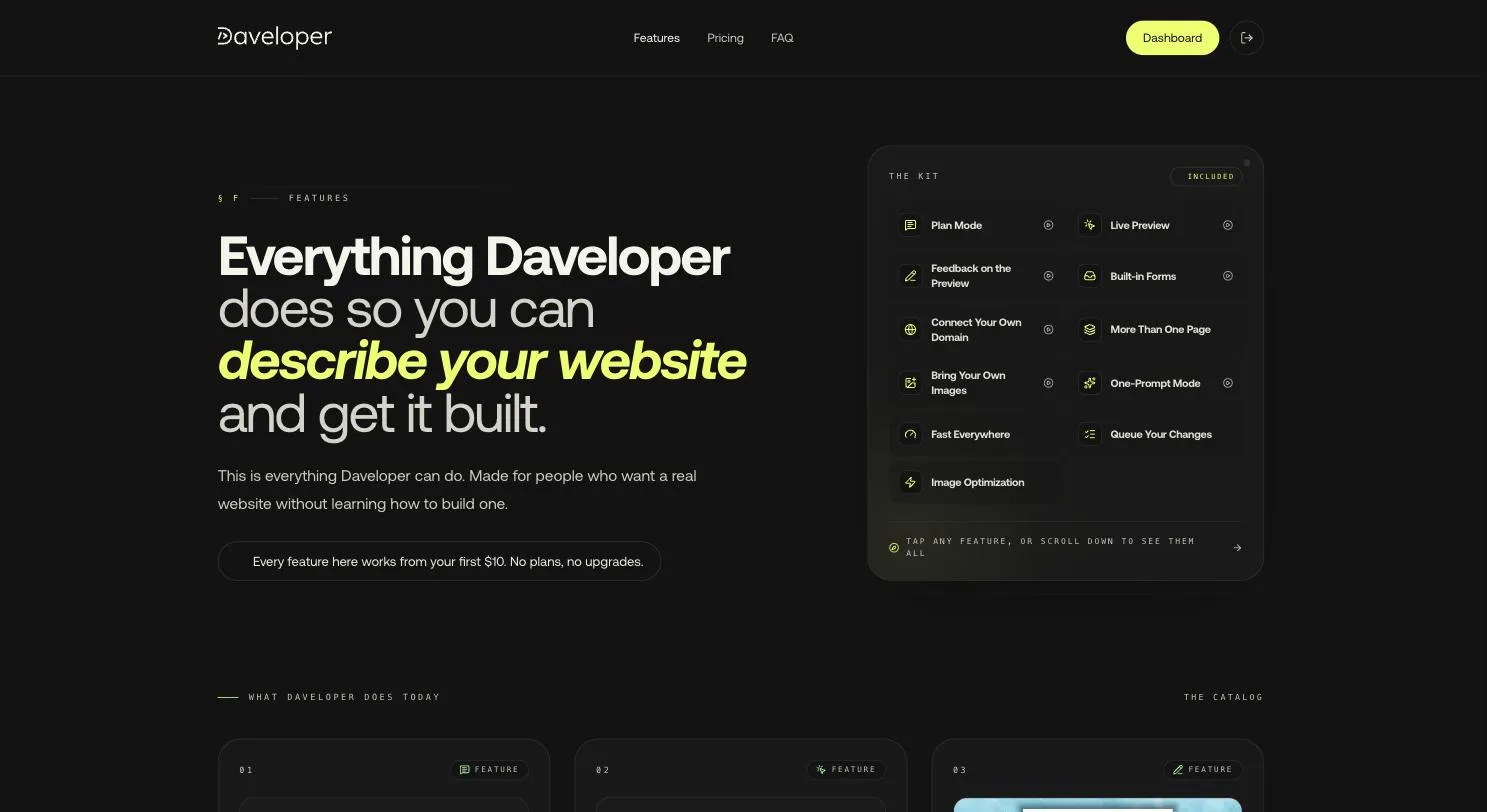Click the lightning bolt icon for Image Optimization
The width and height of the screenshot is (1487, 812).
tap(910, 482)
